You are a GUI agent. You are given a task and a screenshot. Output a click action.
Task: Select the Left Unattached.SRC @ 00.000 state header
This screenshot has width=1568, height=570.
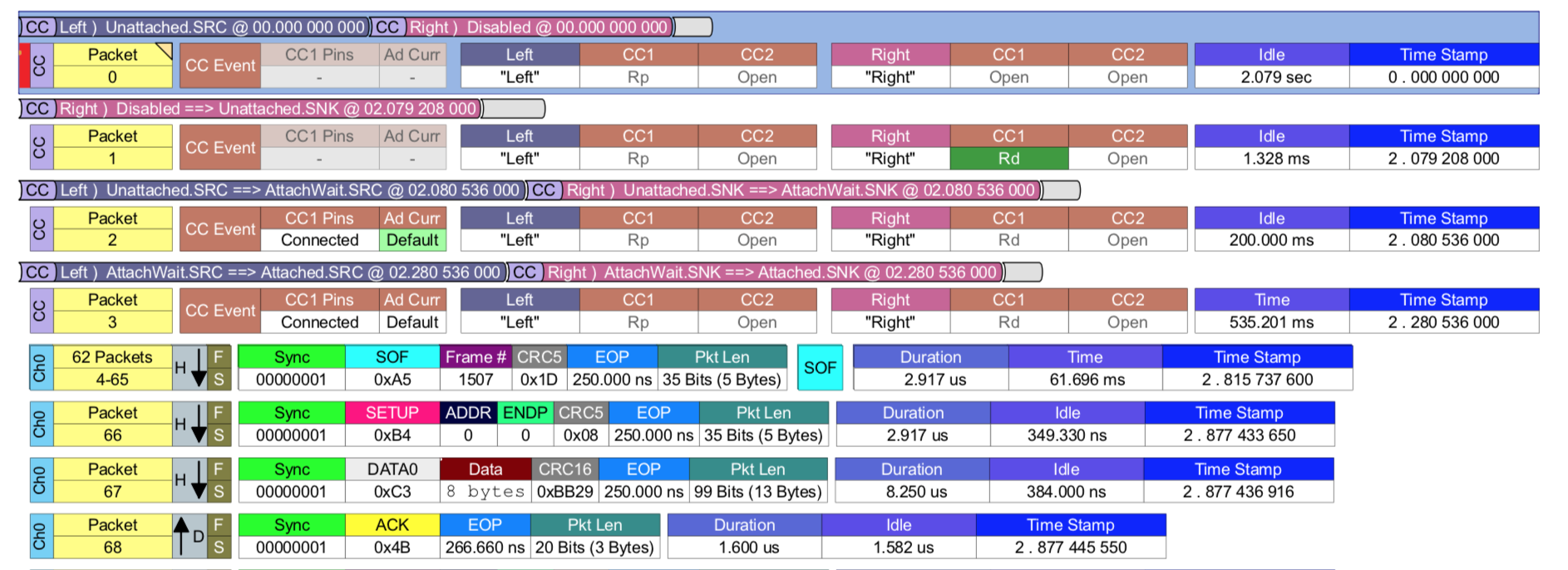click(x=193, y=27)
